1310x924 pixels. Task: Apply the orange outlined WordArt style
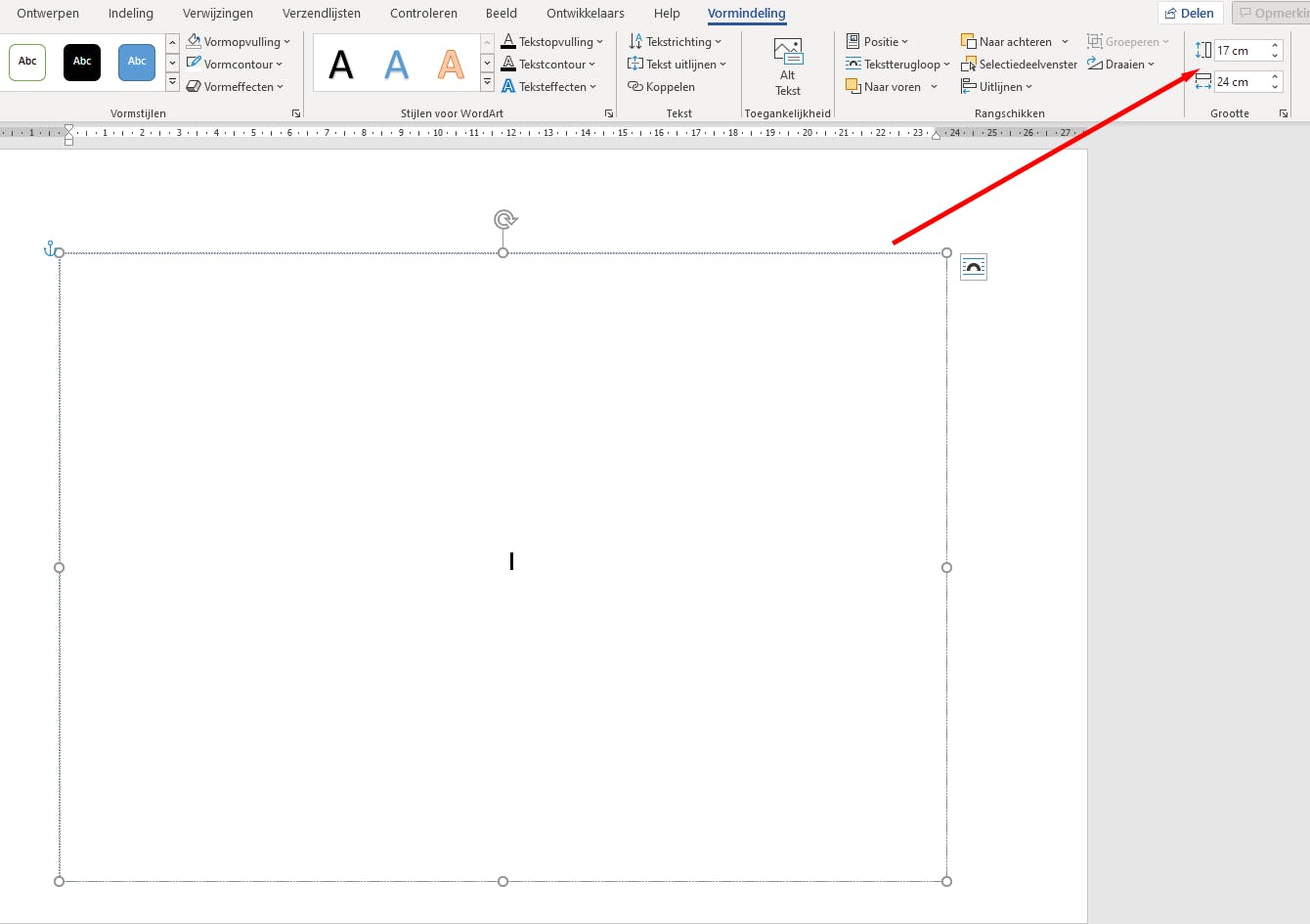pos(451,64)
